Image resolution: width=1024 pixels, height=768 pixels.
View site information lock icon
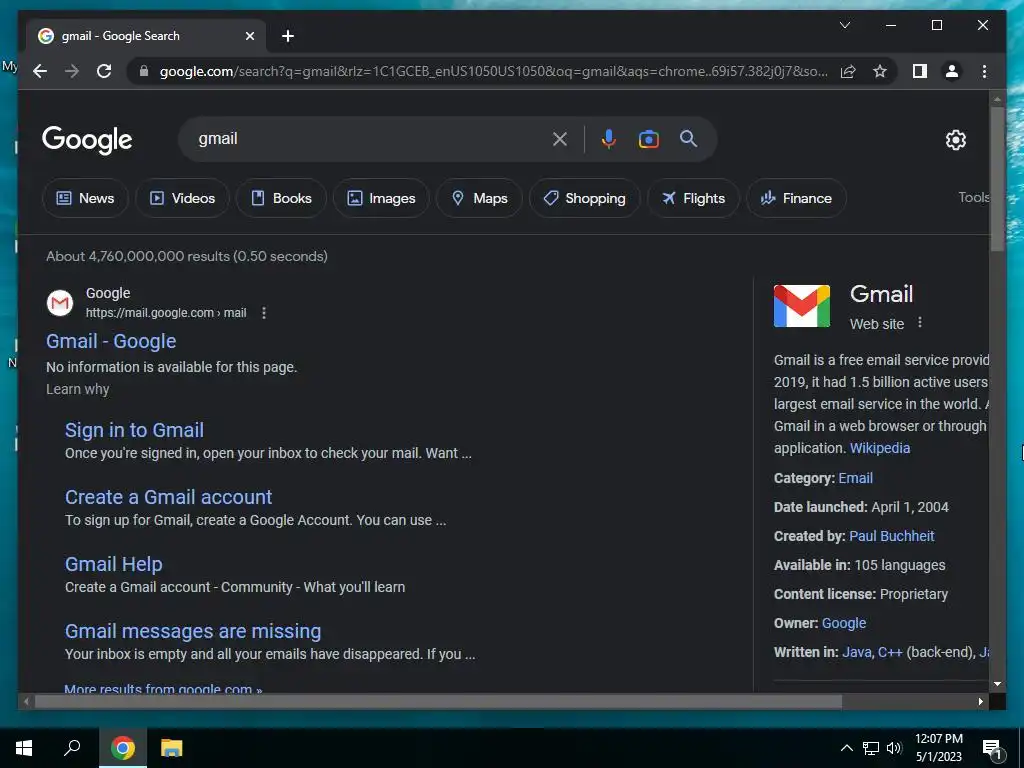pyautogui.click(x=144, y=71)
